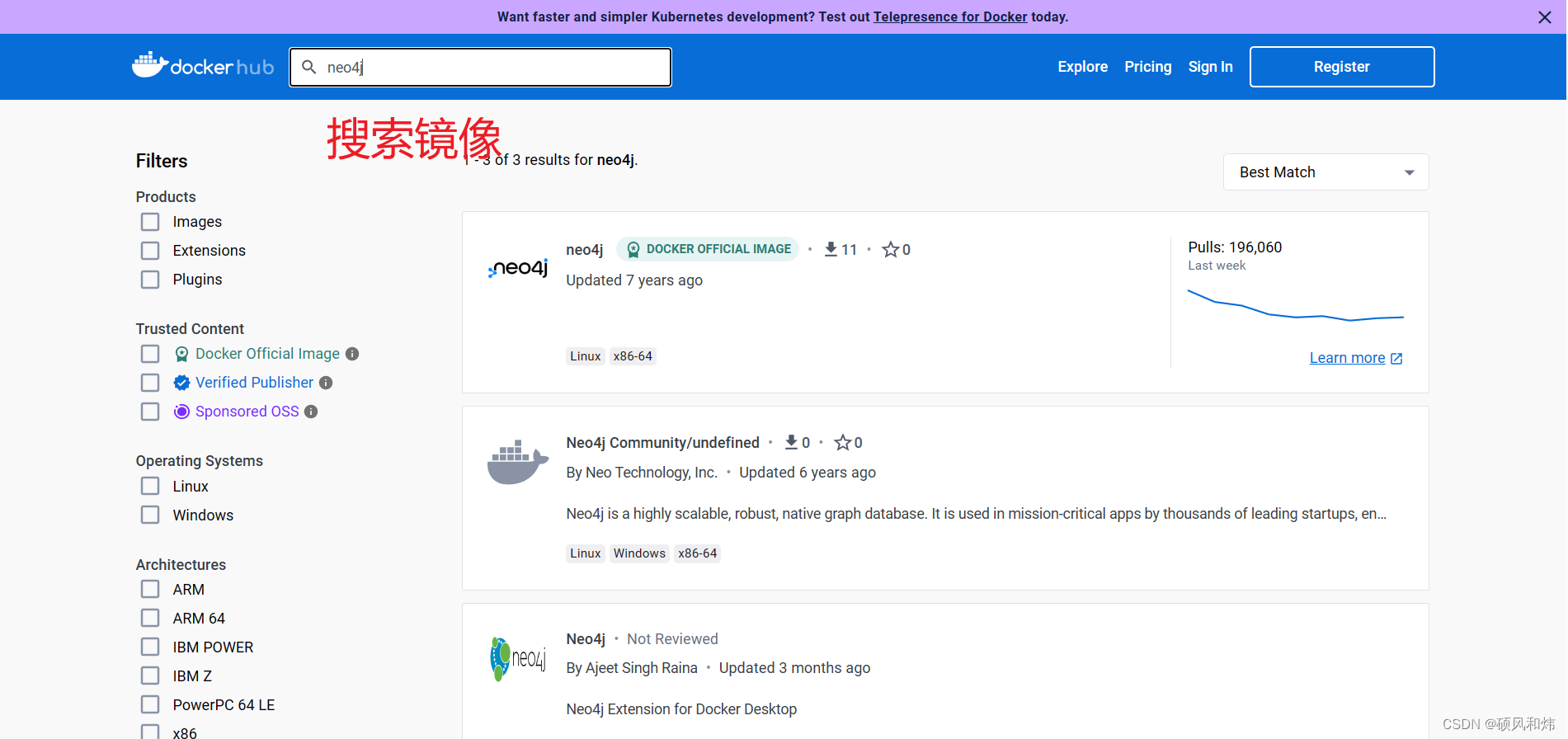Viewport: 1568px width, 739px height.
Task: Click the Linux tag on neo4j official image
Action: 585,356
